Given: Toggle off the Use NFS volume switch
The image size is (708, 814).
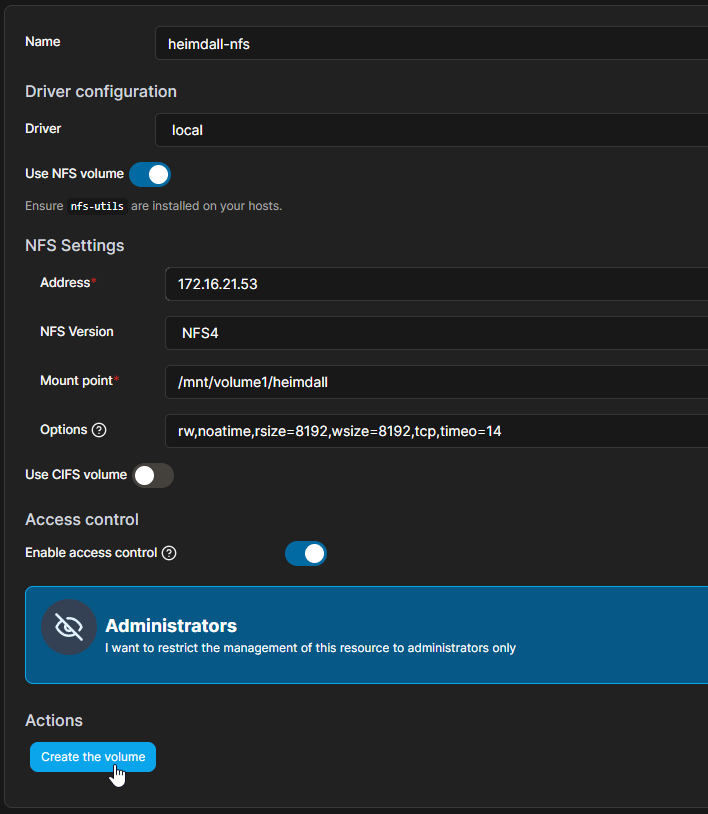Looking at the screenshot, I should [x=150, y=174].
